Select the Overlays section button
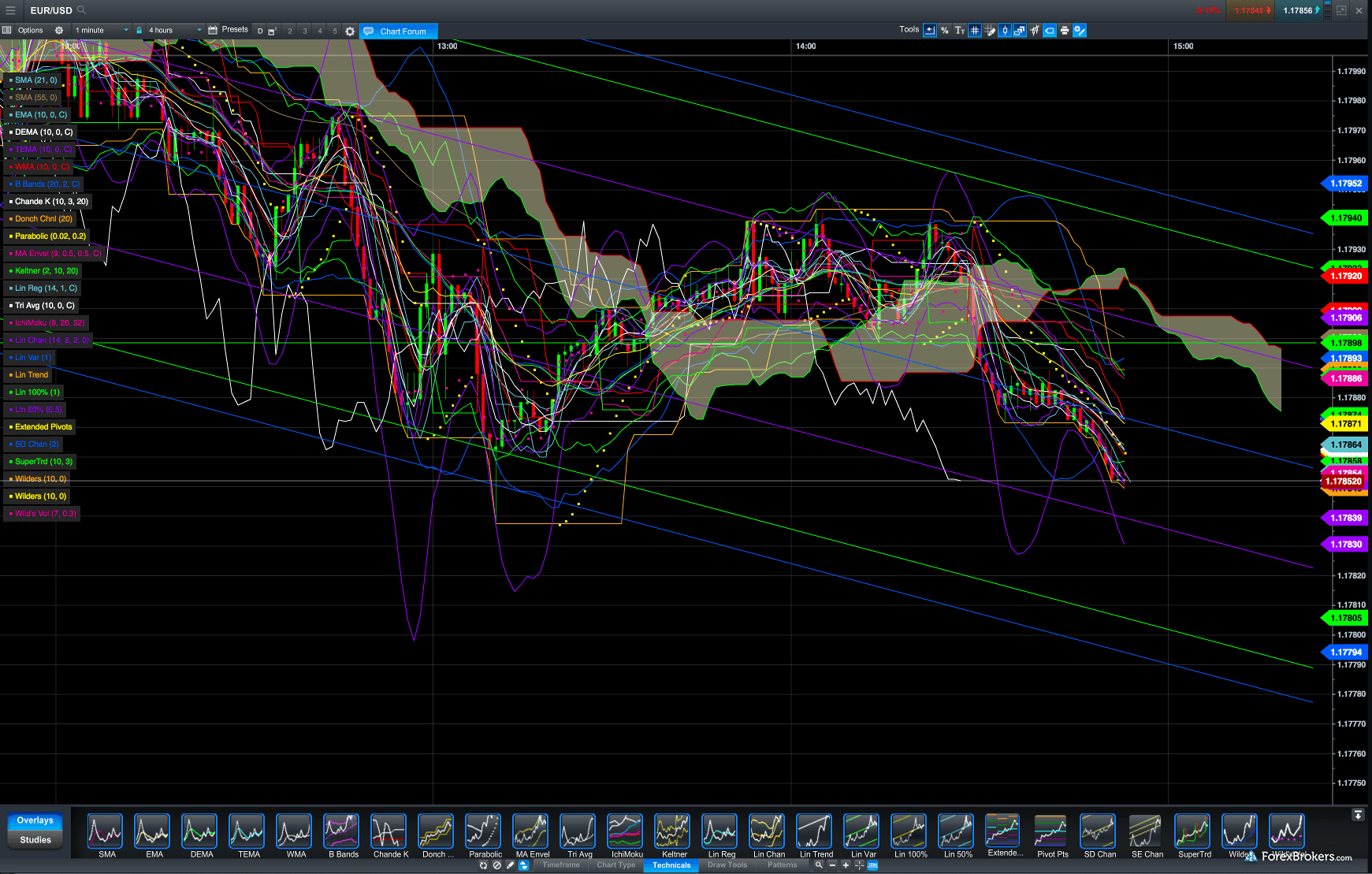Image resolution: width=1372 pixels, height=874 pixels. pos(35,820)
